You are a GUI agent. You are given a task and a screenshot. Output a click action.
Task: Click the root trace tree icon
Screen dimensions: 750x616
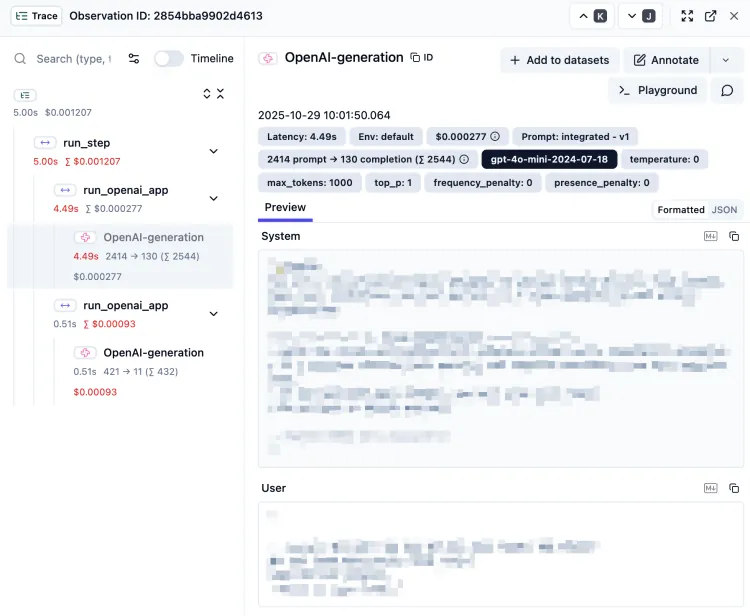pyautogui.click(x=25, y=95)
